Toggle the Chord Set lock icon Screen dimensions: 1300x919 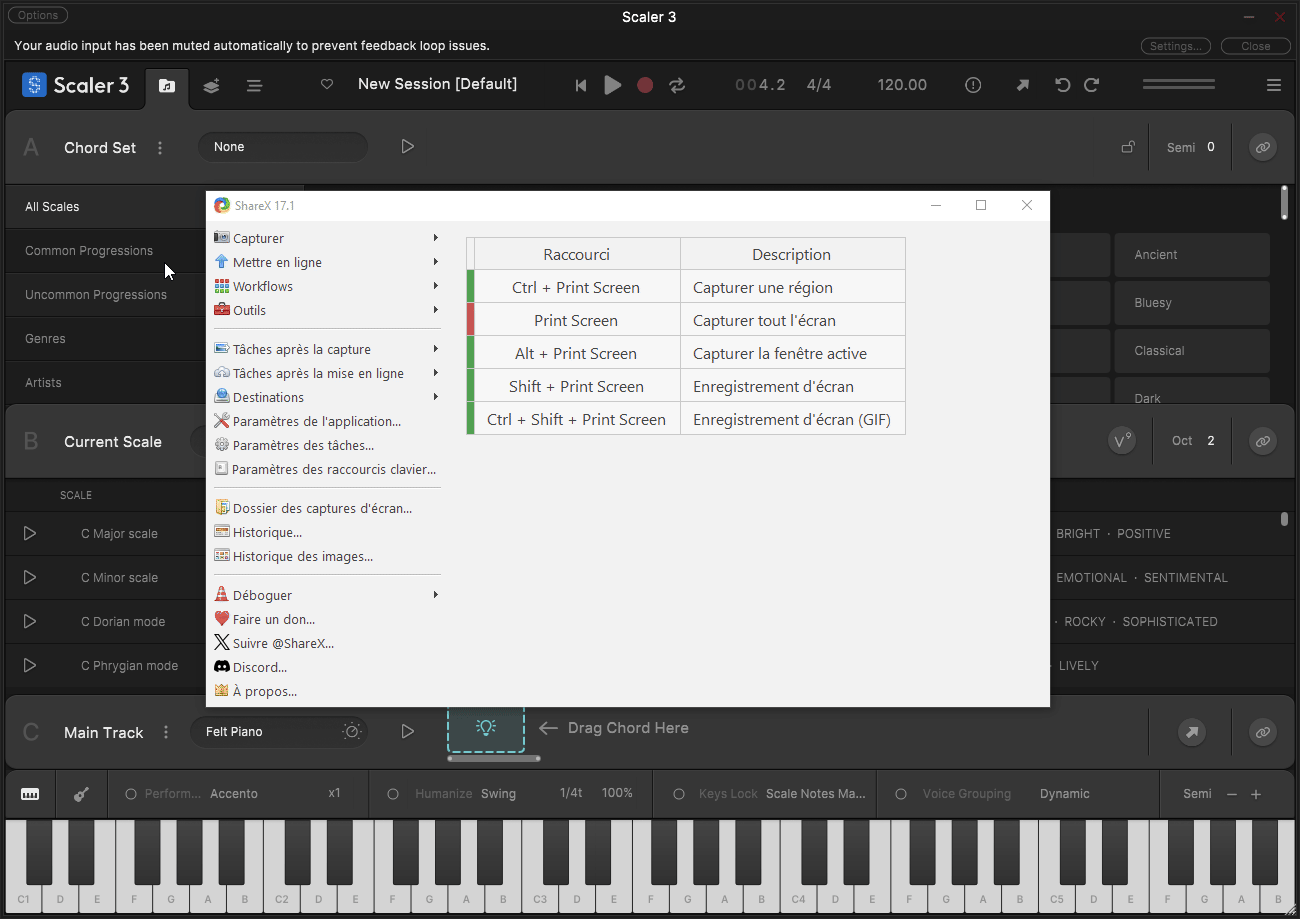coord(1128,147)
